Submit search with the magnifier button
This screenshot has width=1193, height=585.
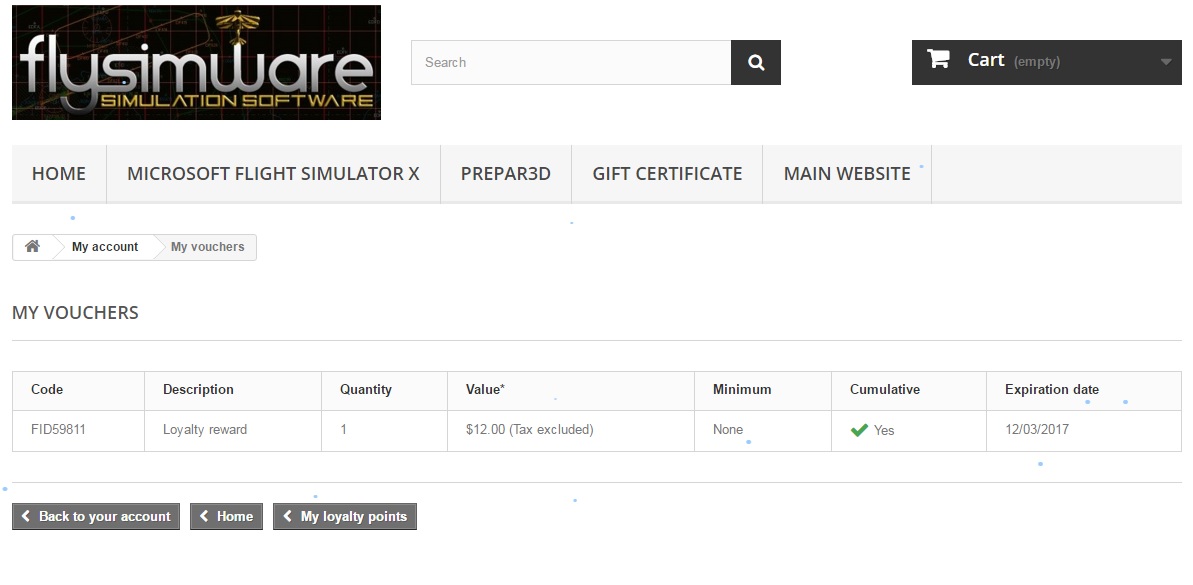pos(756,62)
